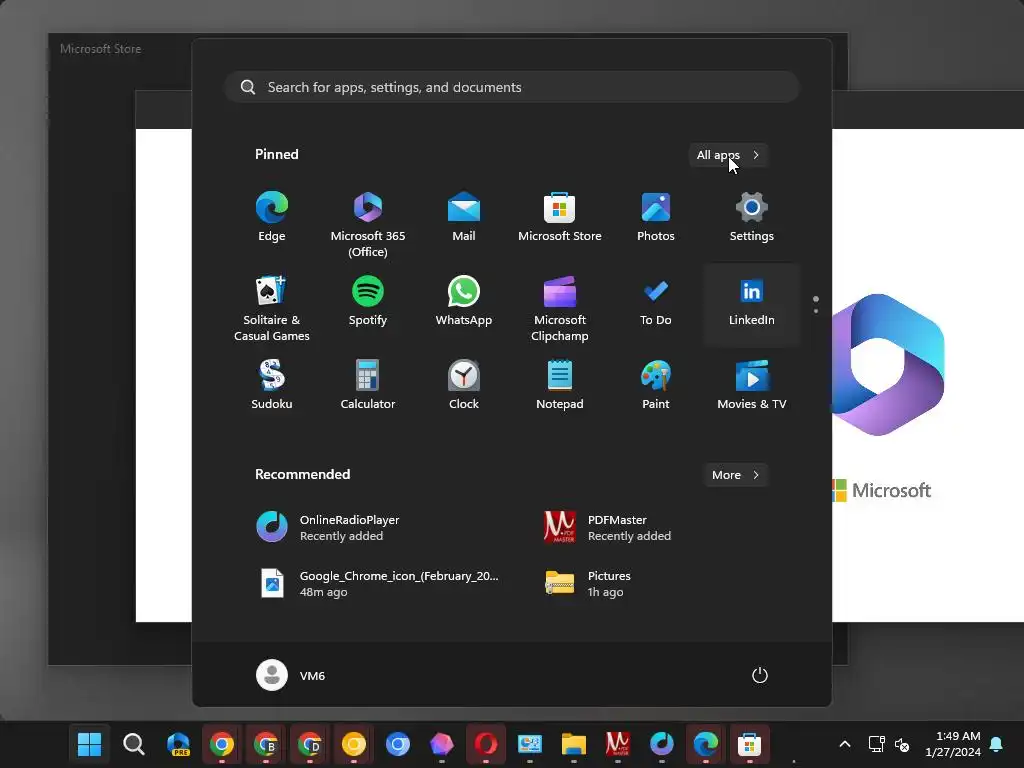
Task: Open Spotify from pinned apps
Action: [368, 303]
